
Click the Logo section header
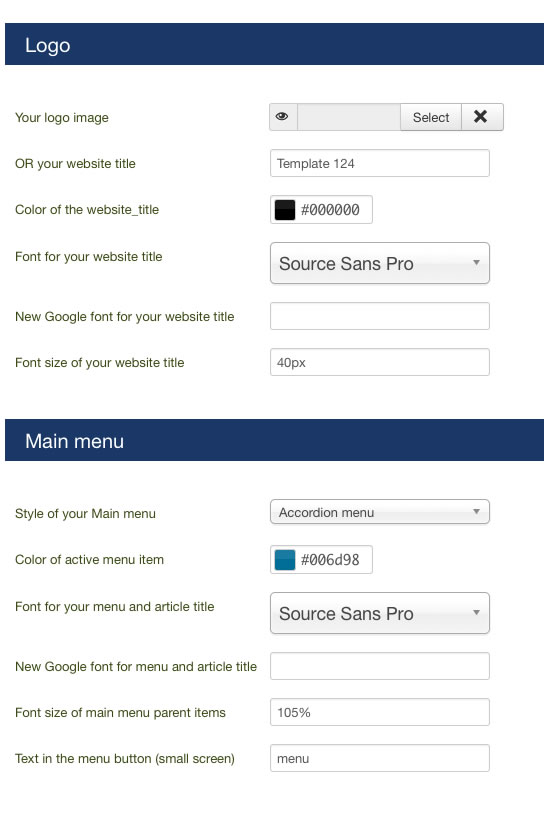click(x=274, y=44)
